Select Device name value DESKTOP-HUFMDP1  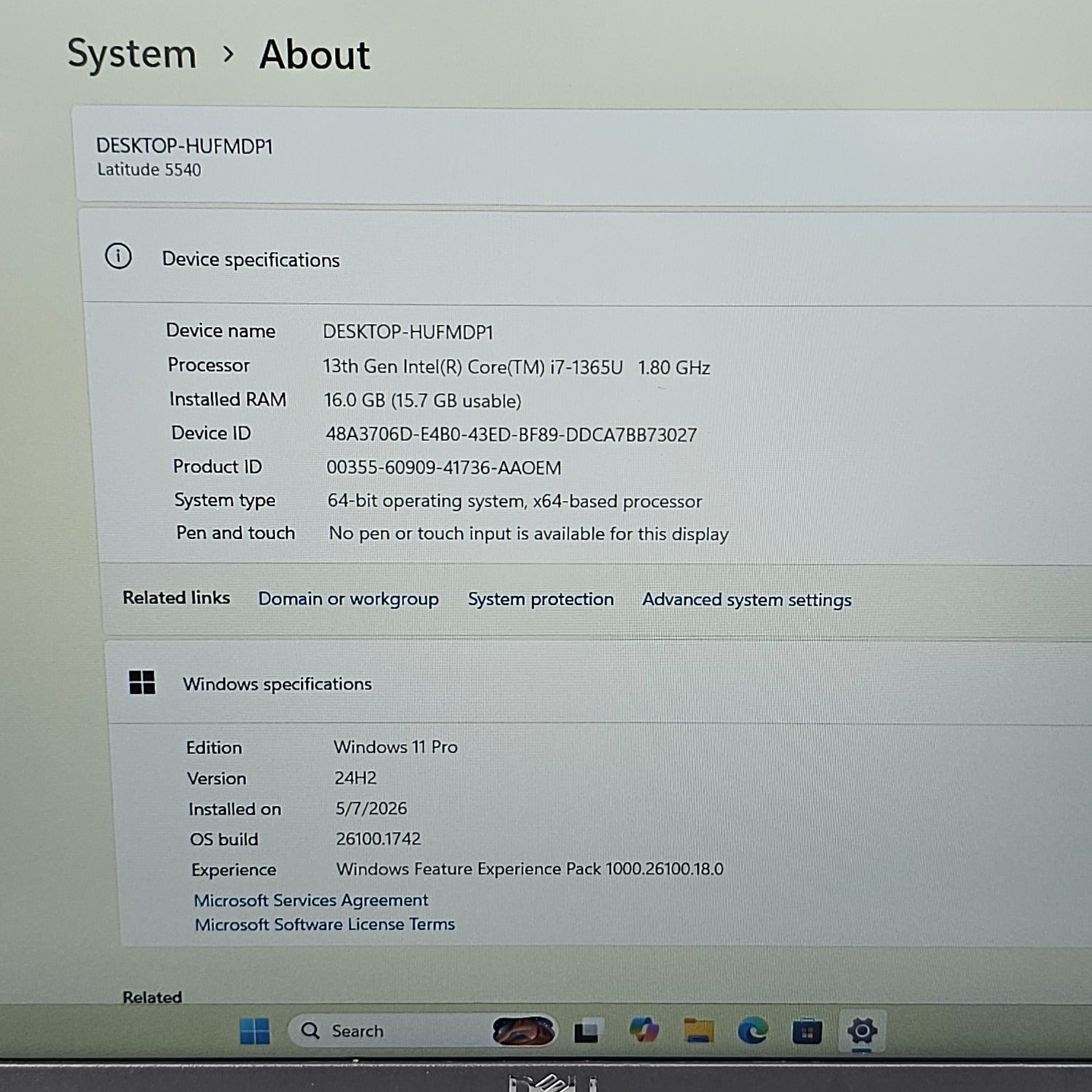coord(408,332)
